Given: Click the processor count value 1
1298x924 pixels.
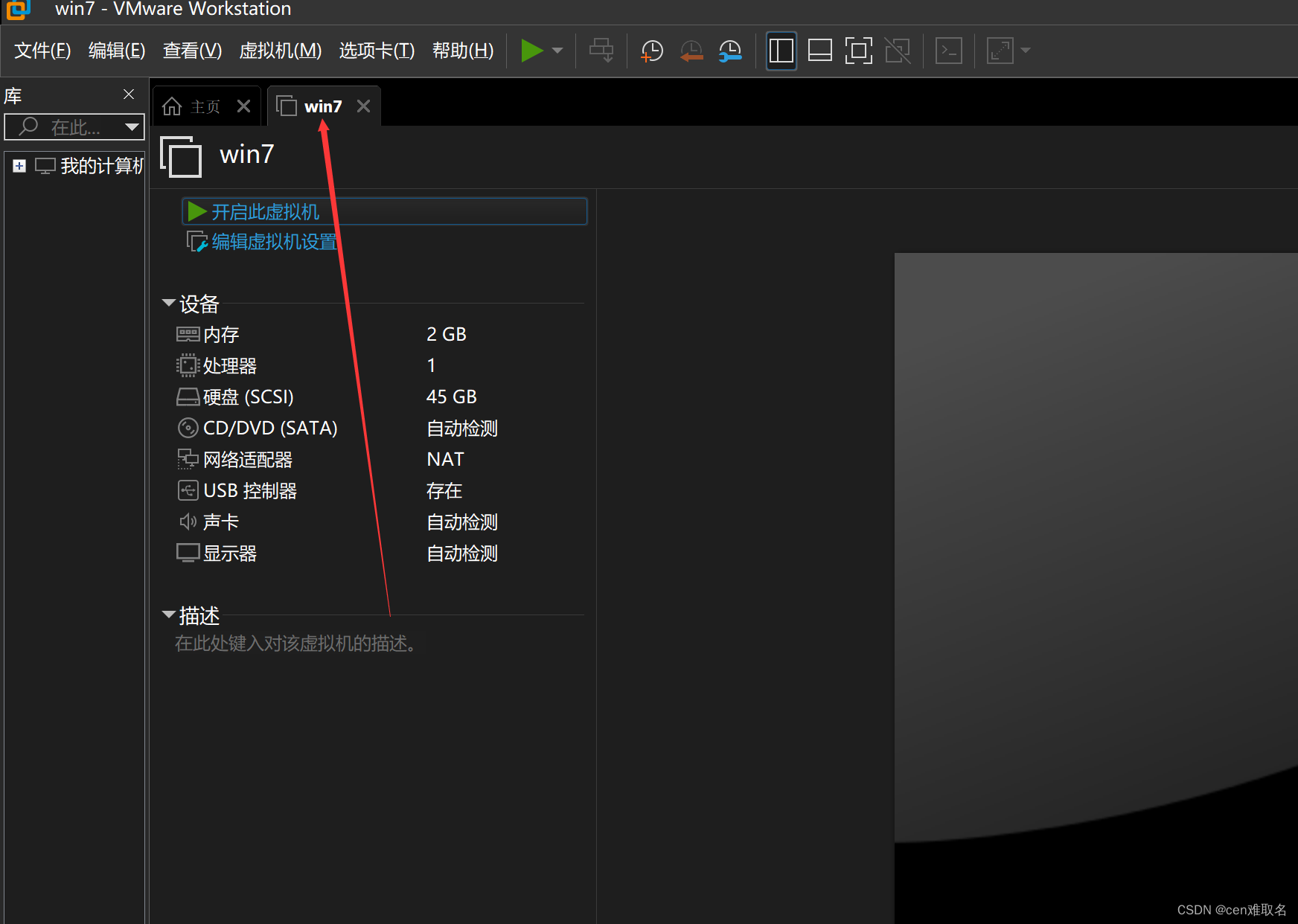Looking at the screenshot, I should point(431,366).
